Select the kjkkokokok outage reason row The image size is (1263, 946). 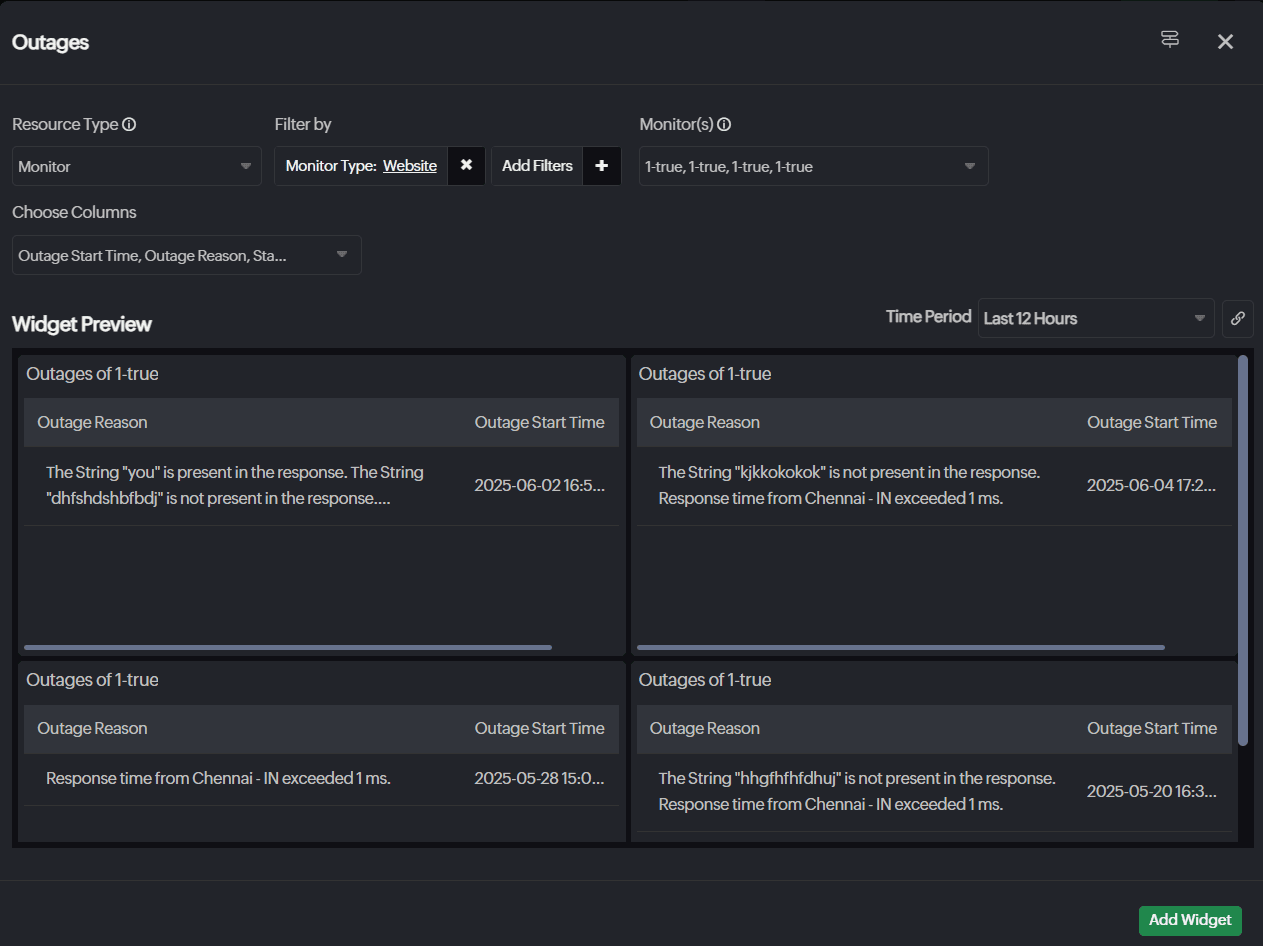(x=848, y=485)
